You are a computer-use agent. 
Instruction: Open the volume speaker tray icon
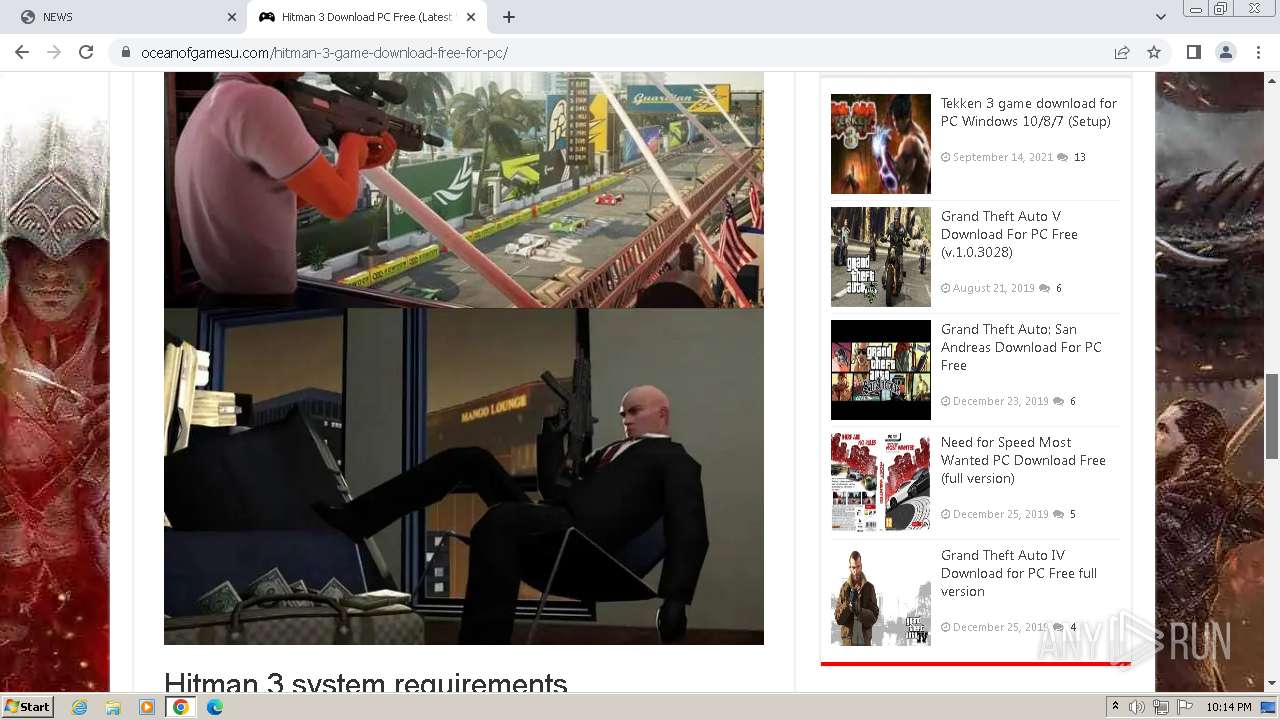tap(1137, 707)
